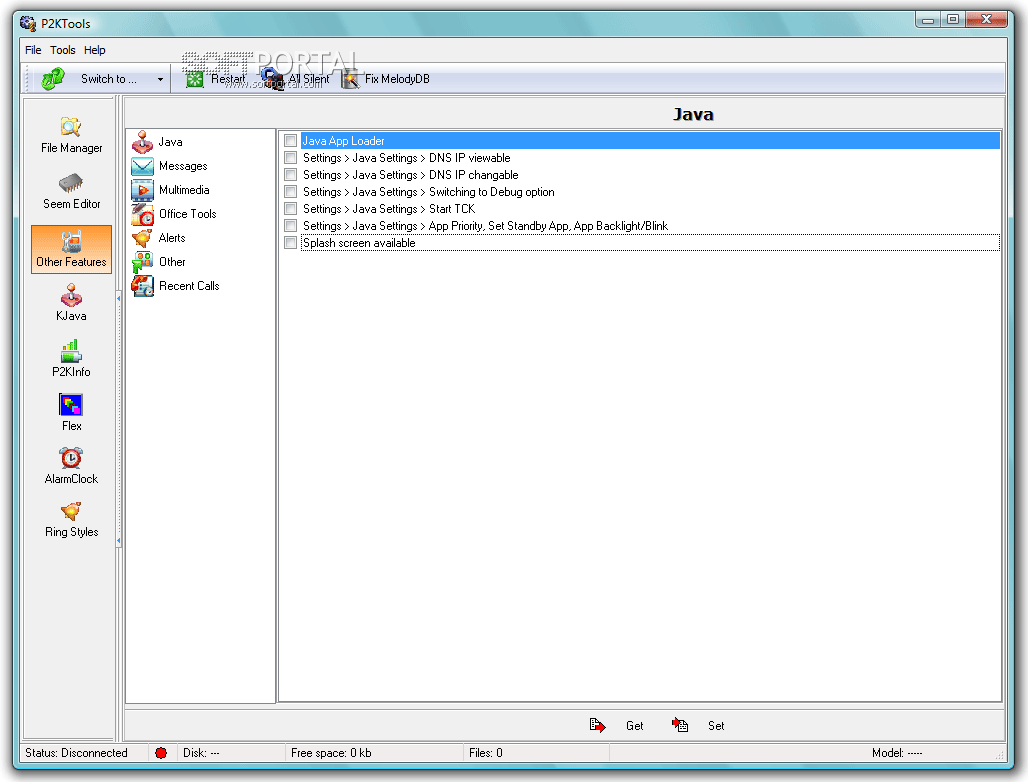Select the Other category label
The height and width of the screenshot is (782, 1028).
click(172, 262)
